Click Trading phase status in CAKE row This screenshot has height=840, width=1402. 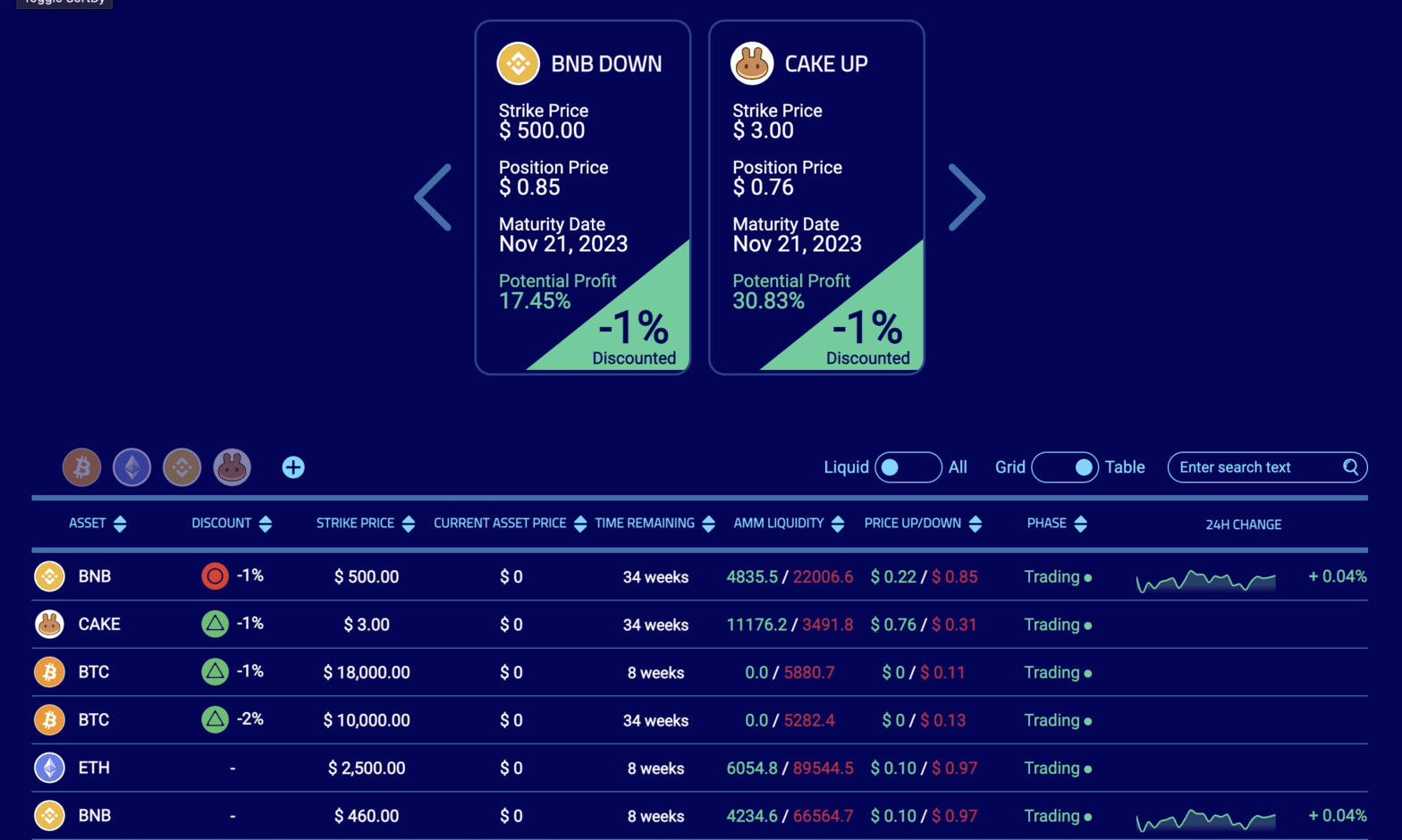pos(1058,625)
